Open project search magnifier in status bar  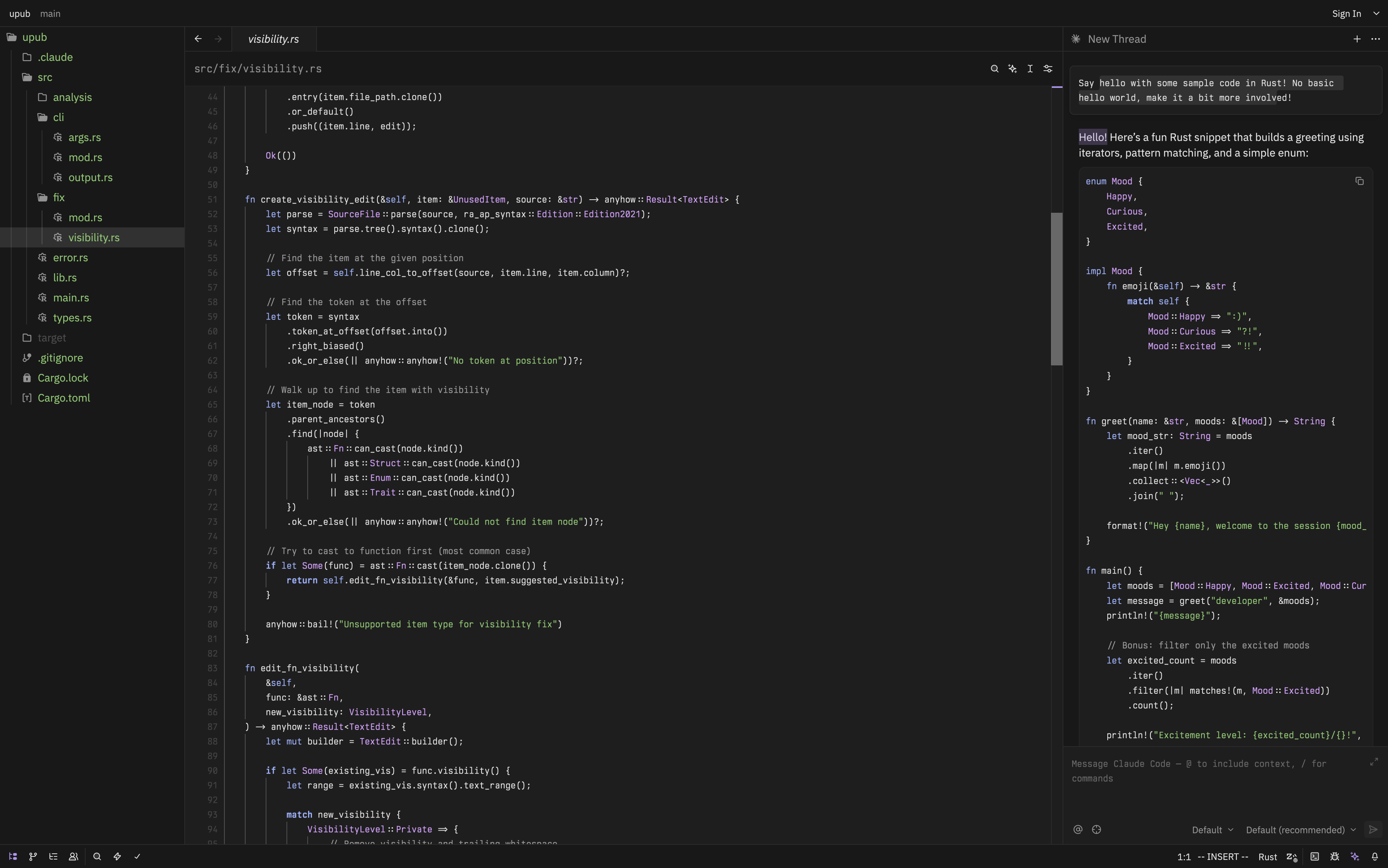pos(97,856)
